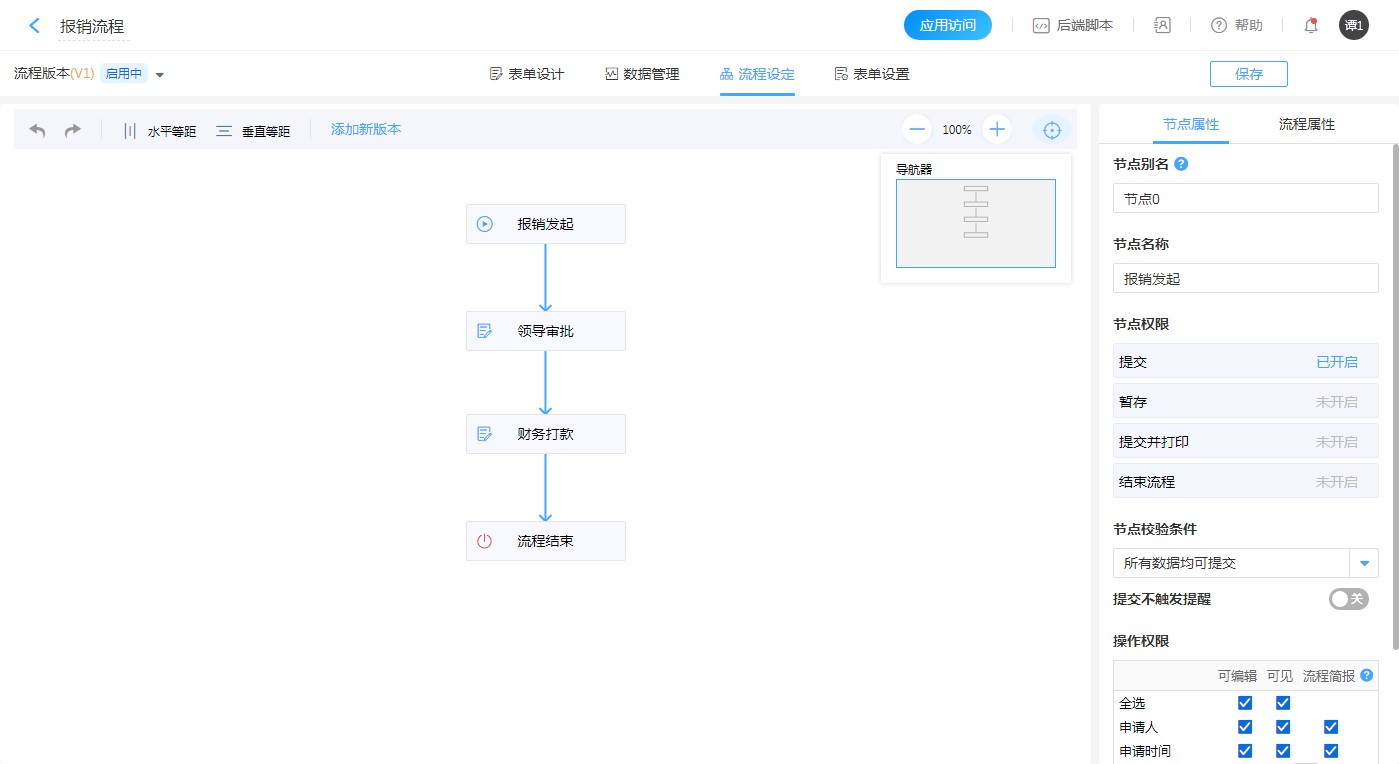Viewport: 1399px width, 764px height.
Task: Click the locate/center canvas target icon
Action: point(1051,129)
